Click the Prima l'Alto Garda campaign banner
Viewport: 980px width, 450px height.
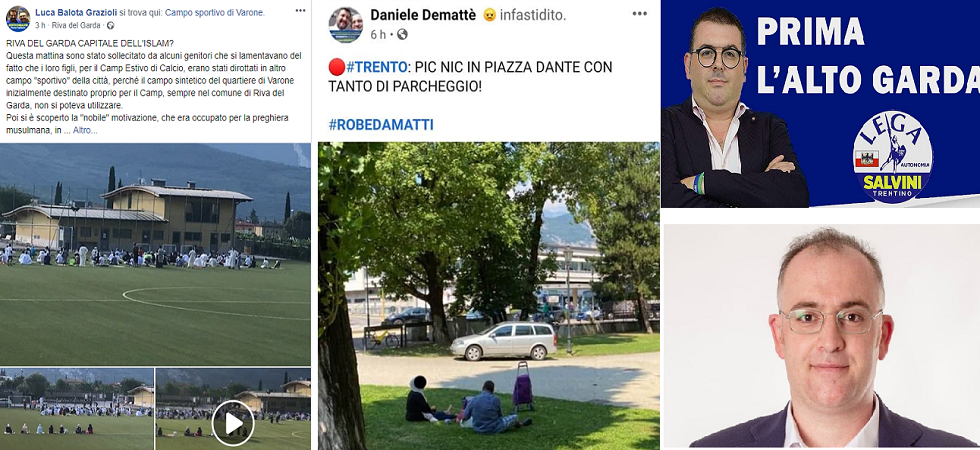click(820, 104)
